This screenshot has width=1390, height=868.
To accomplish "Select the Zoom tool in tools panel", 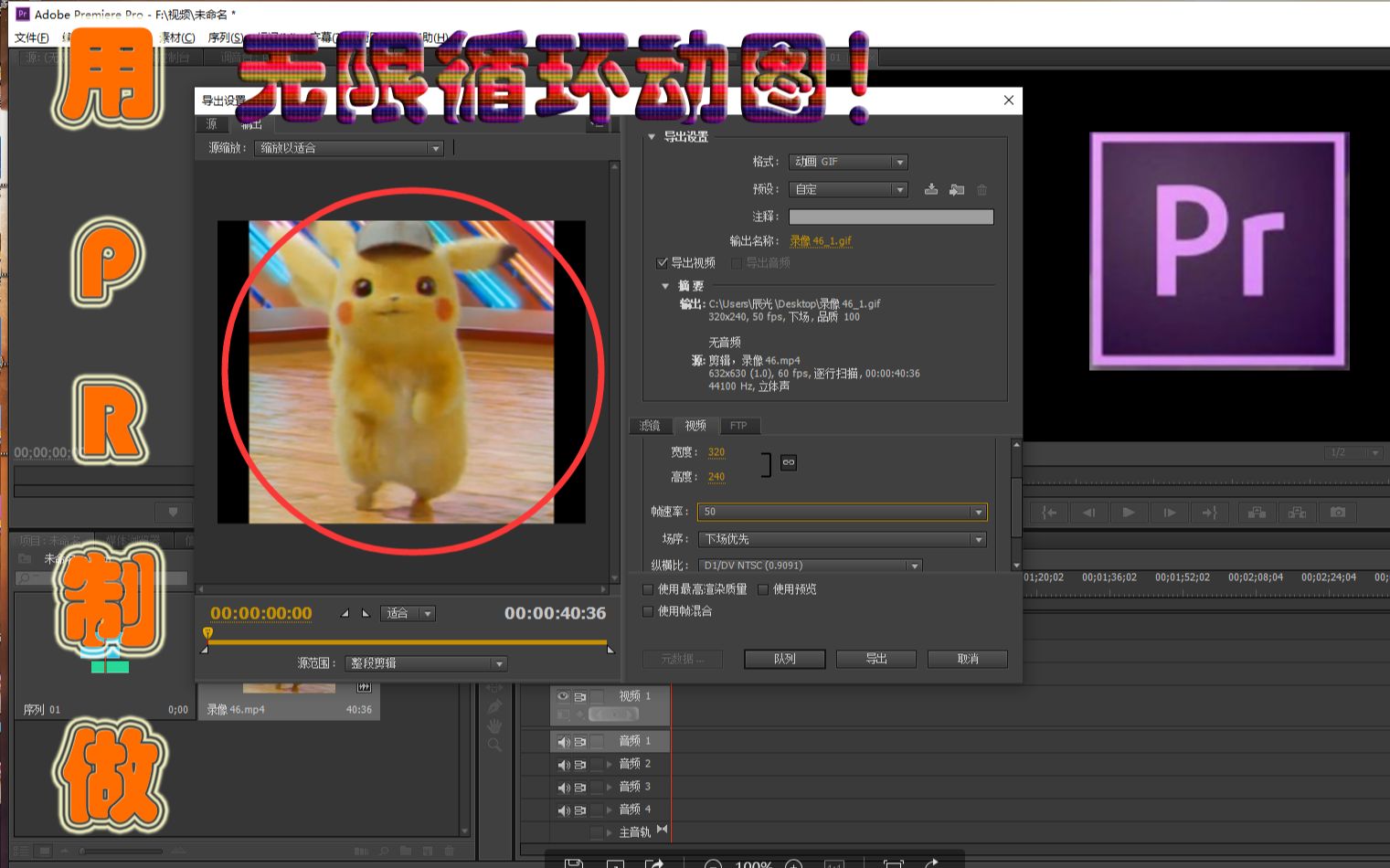I will click(494, 746).
